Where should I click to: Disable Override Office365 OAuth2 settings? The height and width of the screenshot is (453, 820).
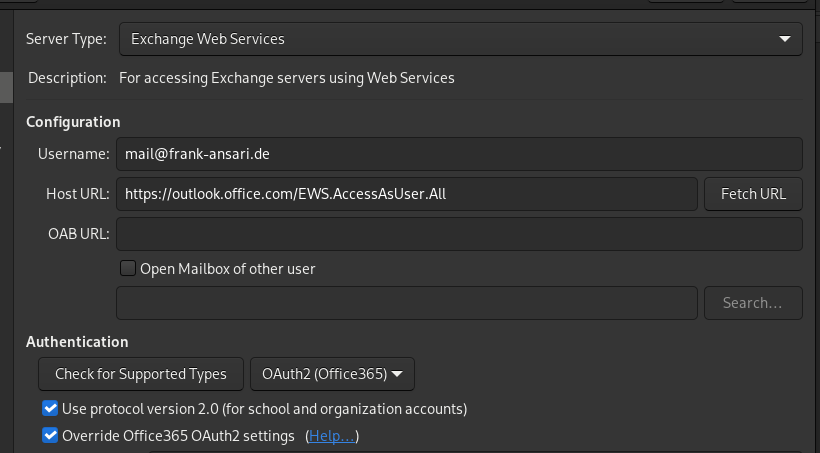click(50, 436)
